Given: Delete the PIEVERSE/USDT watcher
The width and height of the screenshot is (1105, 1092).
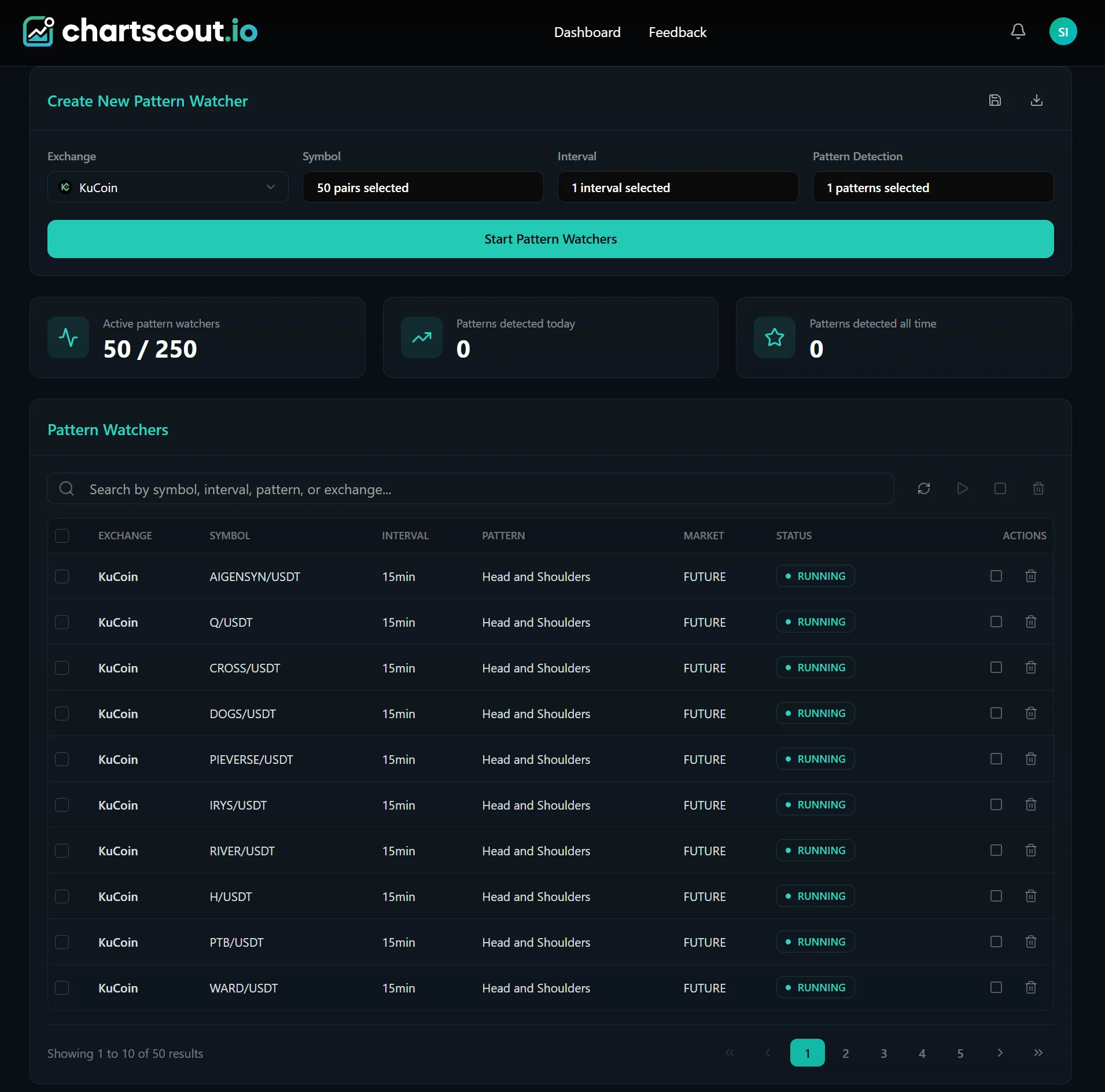Looking at the screenshot, I should [x=1030, y=759].
